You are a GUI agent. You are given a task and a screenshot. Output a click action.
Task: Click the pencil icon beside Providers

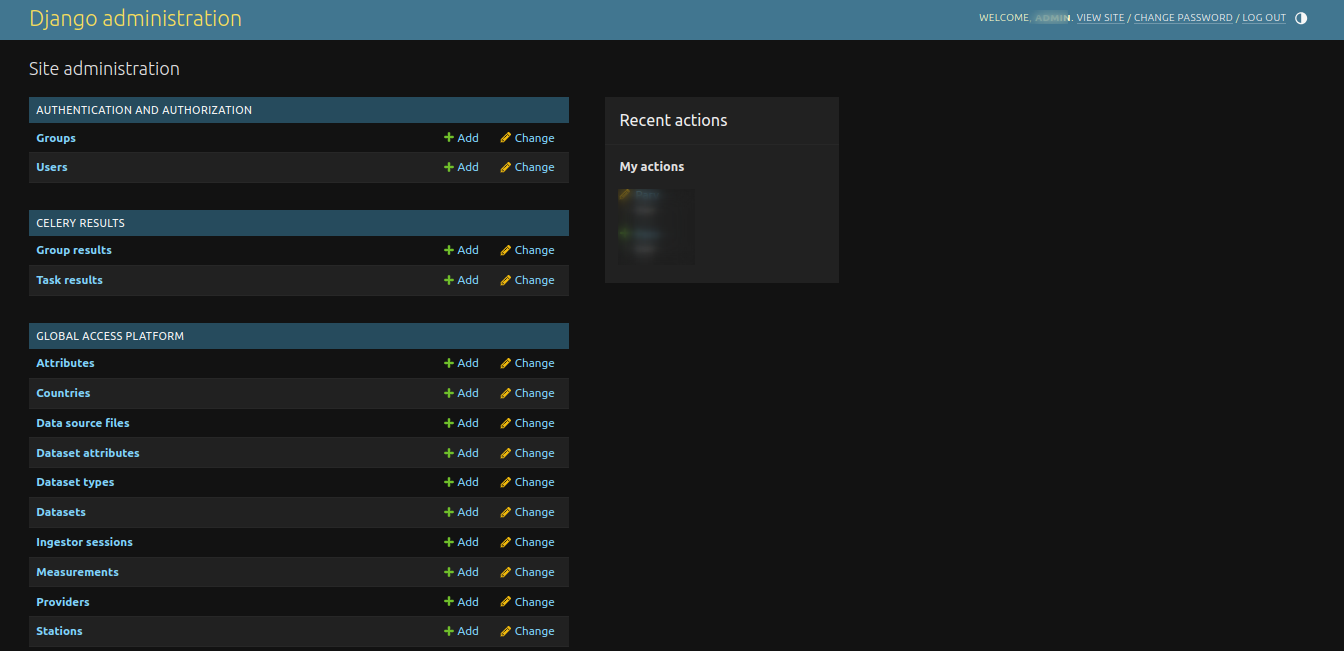click(508, 601)
